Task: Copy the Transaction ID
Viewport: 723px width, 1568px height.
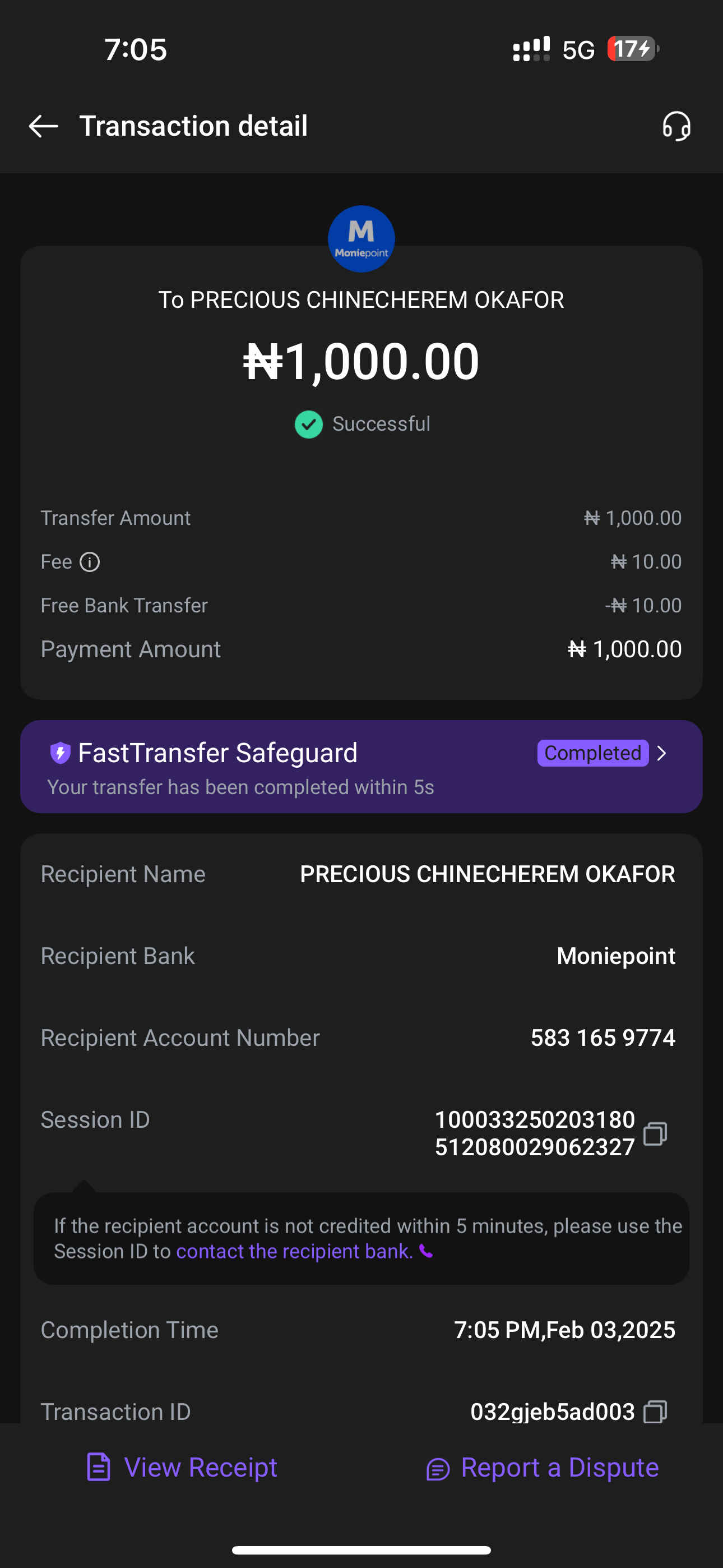Action: pyautogui.click(x=655, y=1411)
